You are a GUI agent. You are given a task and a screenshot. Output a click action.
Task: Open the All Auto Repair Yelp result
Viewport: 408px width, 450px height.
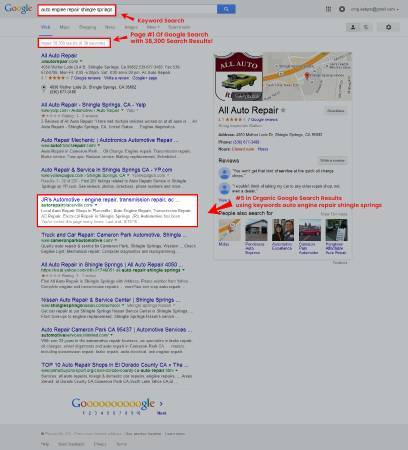pyautogui.click(x=94, y=105)
